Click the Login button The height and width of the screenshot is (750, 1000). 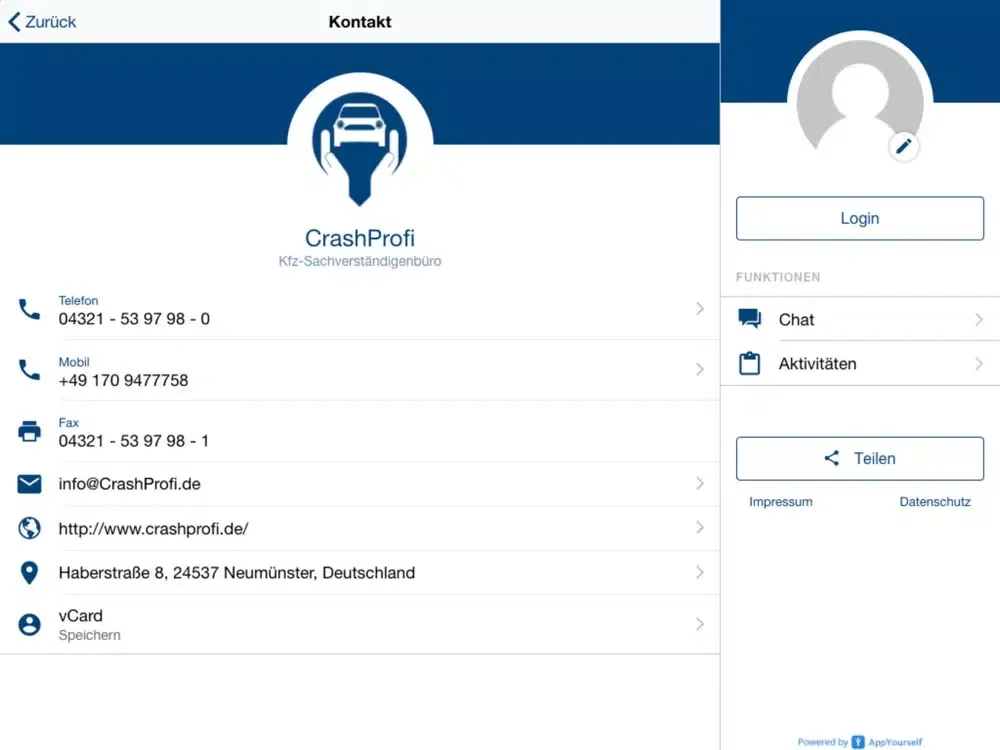(x=860, y=219)
